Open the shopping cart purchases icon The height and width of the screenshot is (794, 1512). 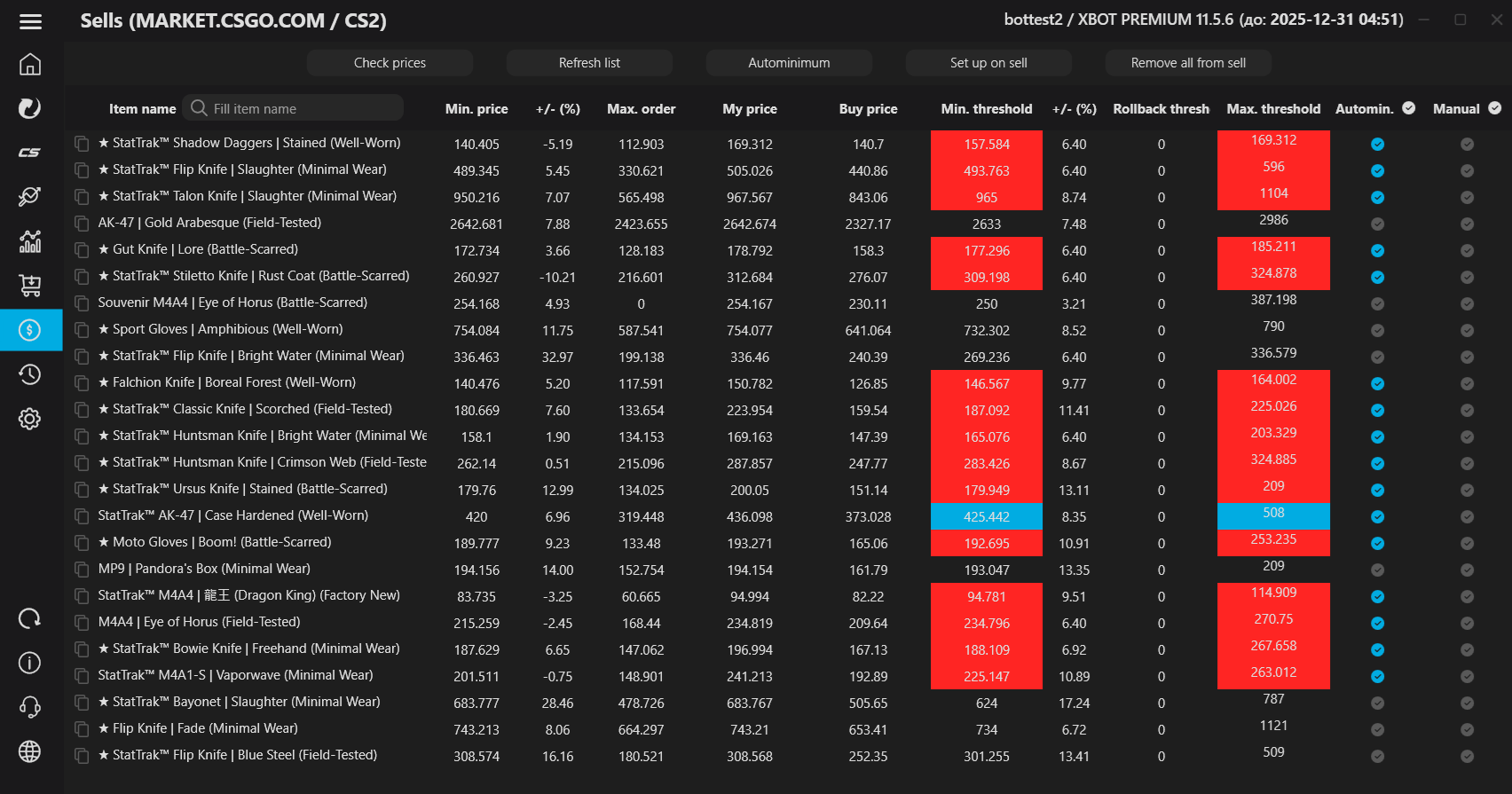point(30,286)
